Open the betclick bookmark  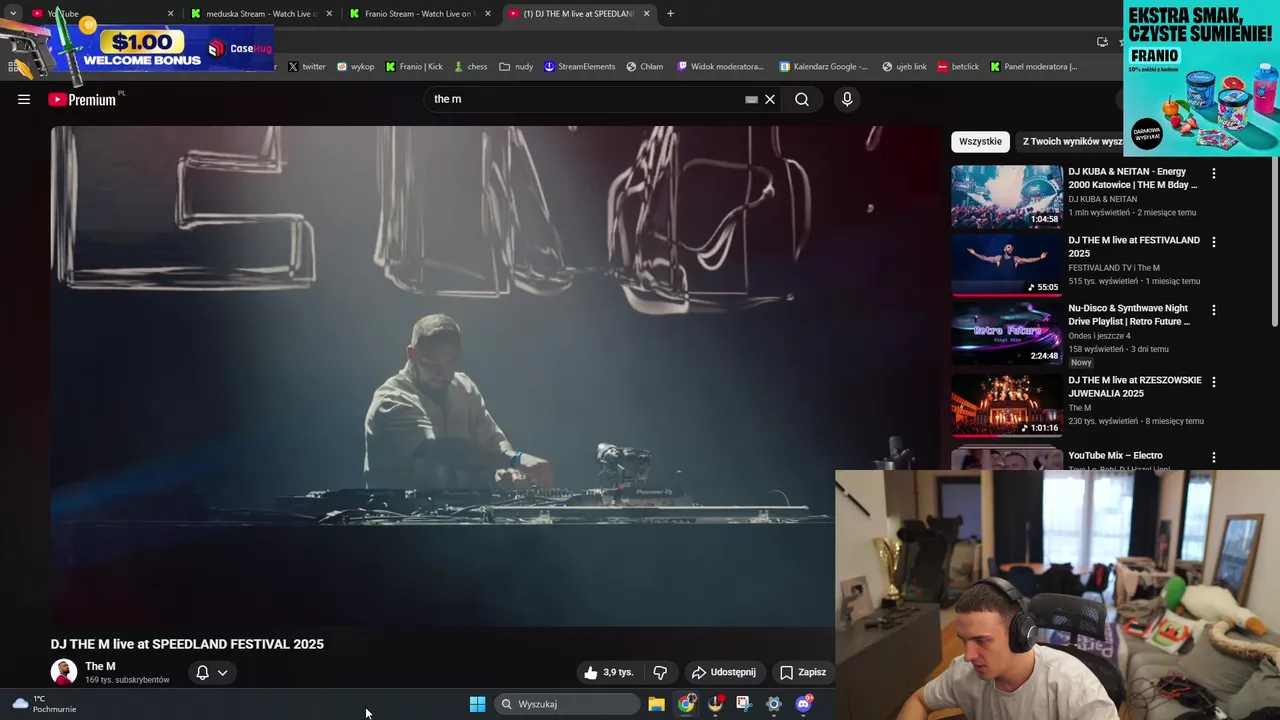point(958,67)
